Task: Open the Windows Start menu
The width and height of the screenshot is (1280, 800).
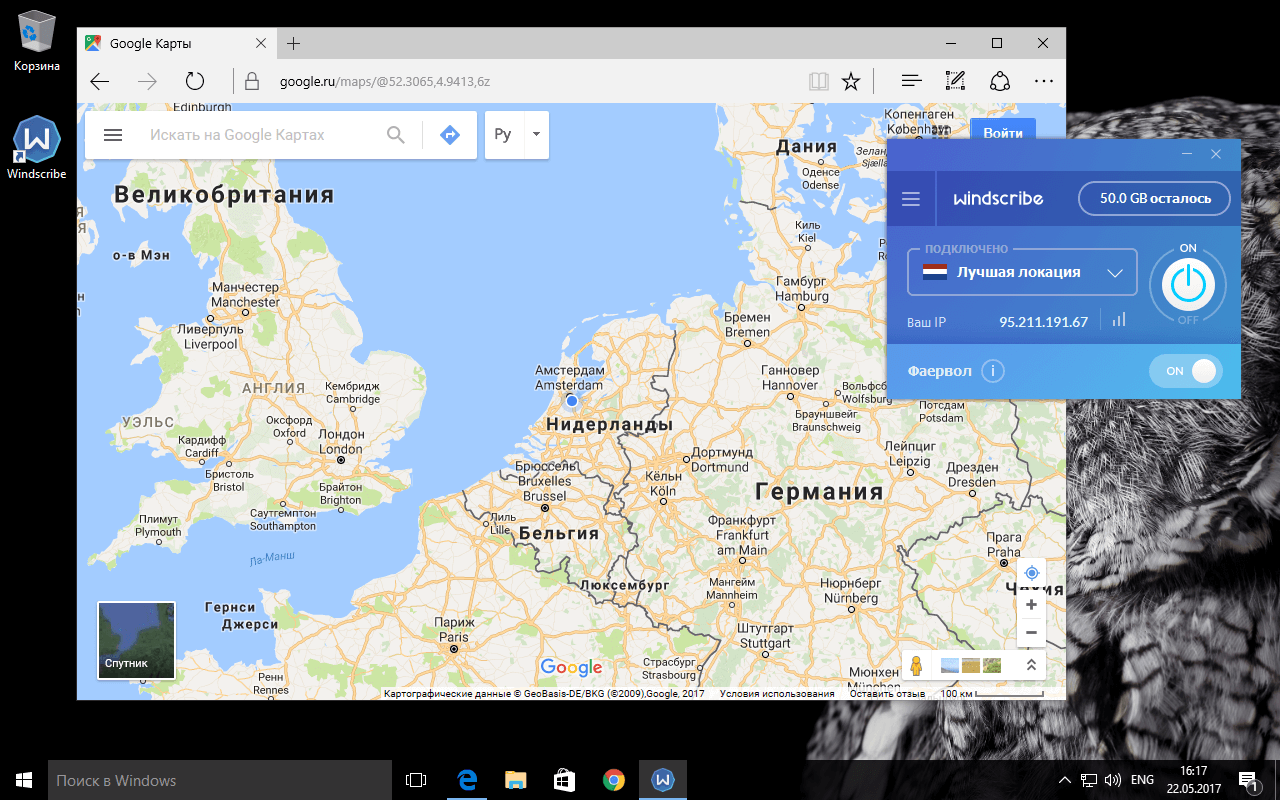Action: pos(23,780)
